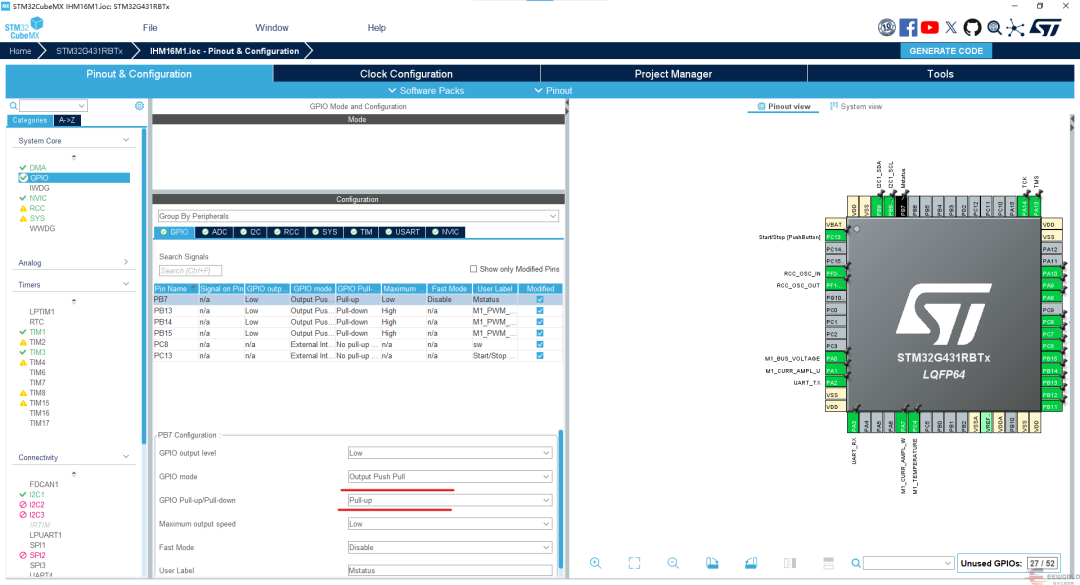Open the Software Packs menu
Image resolution: width=1080 pixels, height=585 pixels.
[x=426, y=90]
